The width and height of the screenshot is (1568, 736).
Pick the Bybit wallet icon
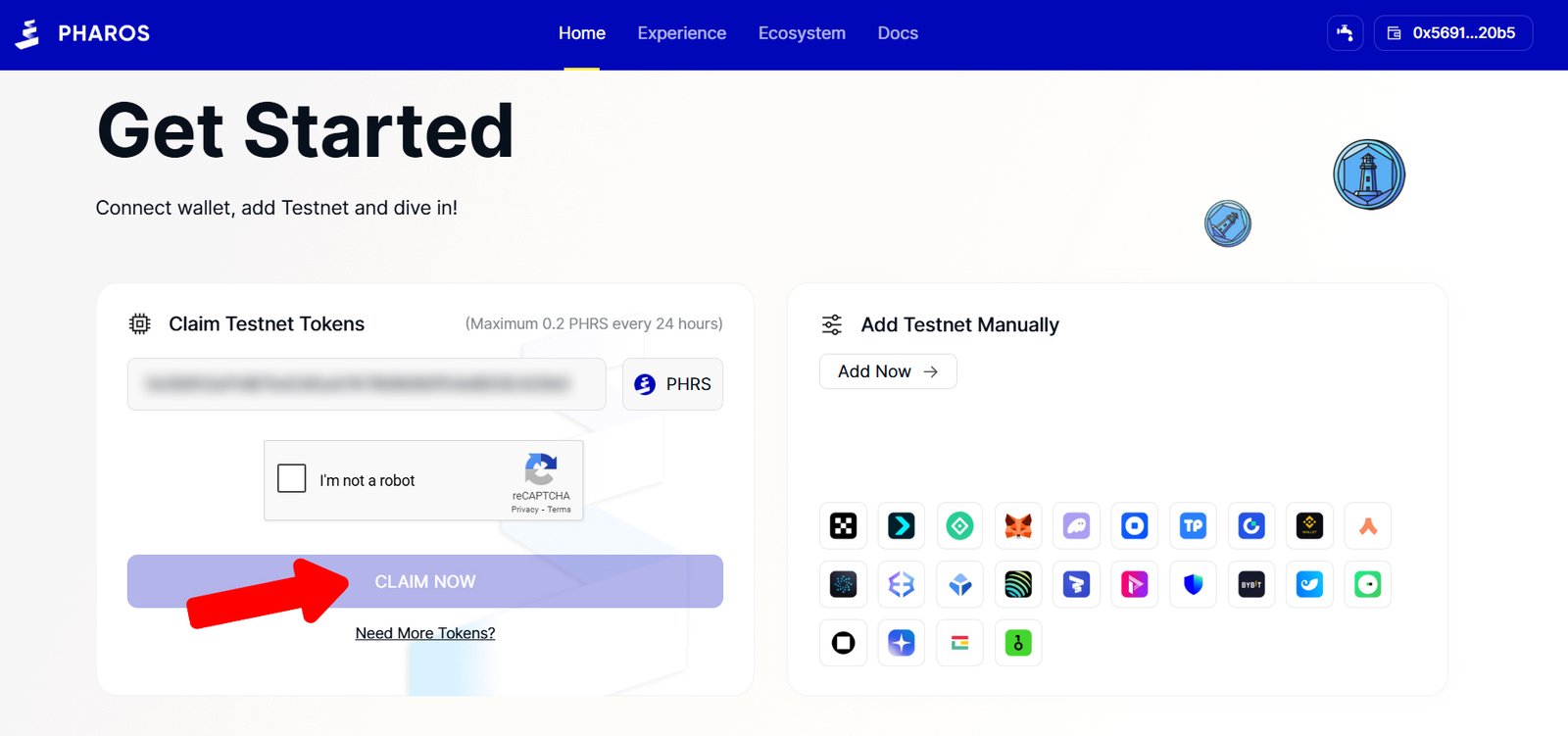point(1251,585)
